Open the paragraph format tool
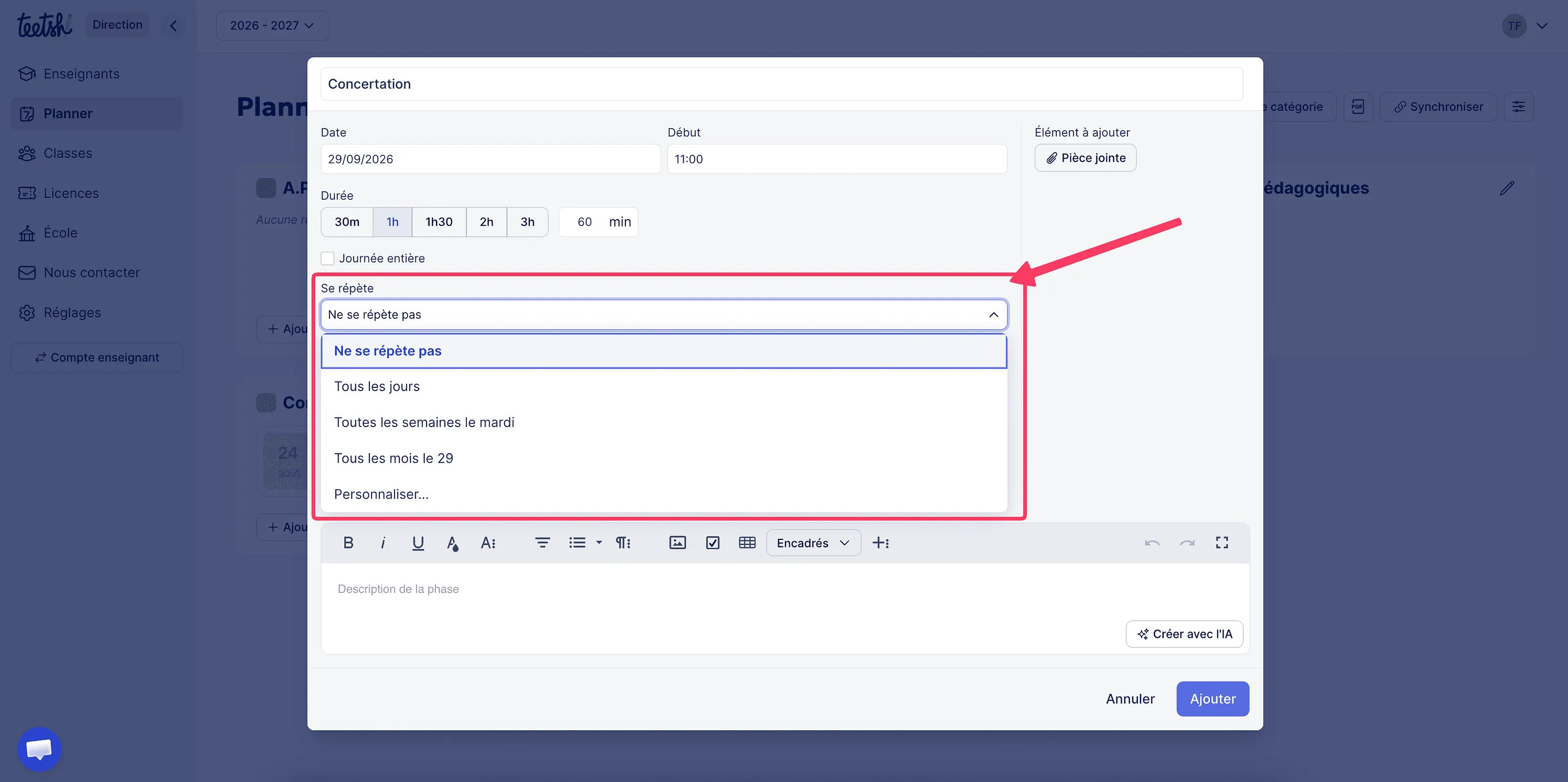The width and height of the screenshot is (1568, 782). tap(622, 543)
